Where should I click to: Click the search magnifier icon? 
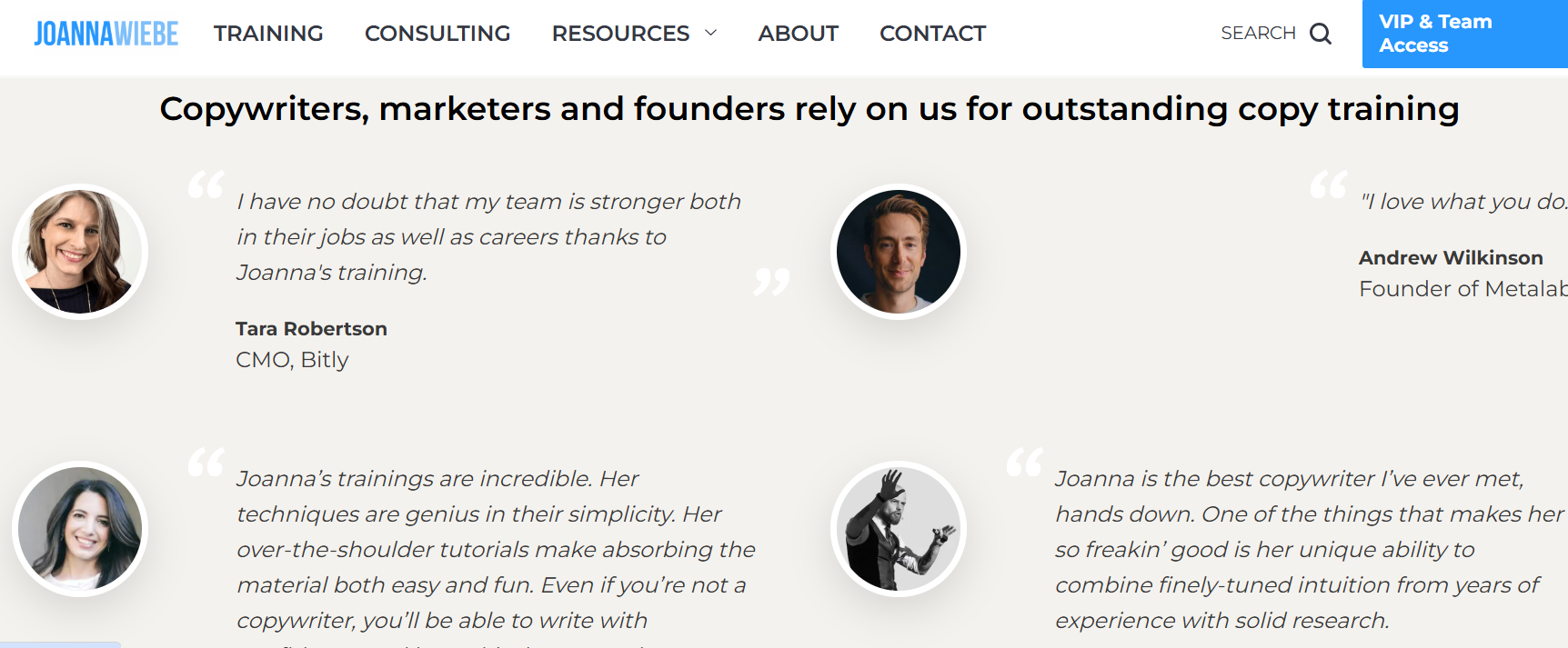point(1320,35)
